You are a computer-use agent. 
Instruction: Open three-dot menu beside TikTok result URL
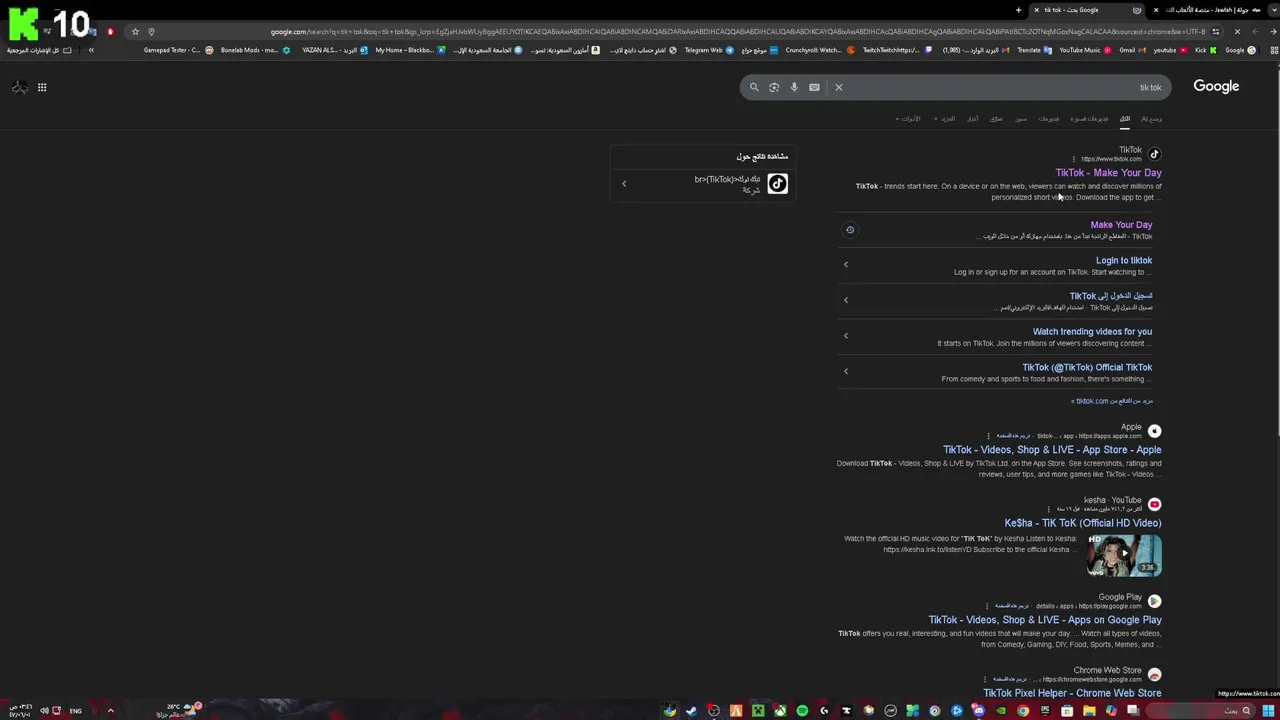pos(1073,159)
